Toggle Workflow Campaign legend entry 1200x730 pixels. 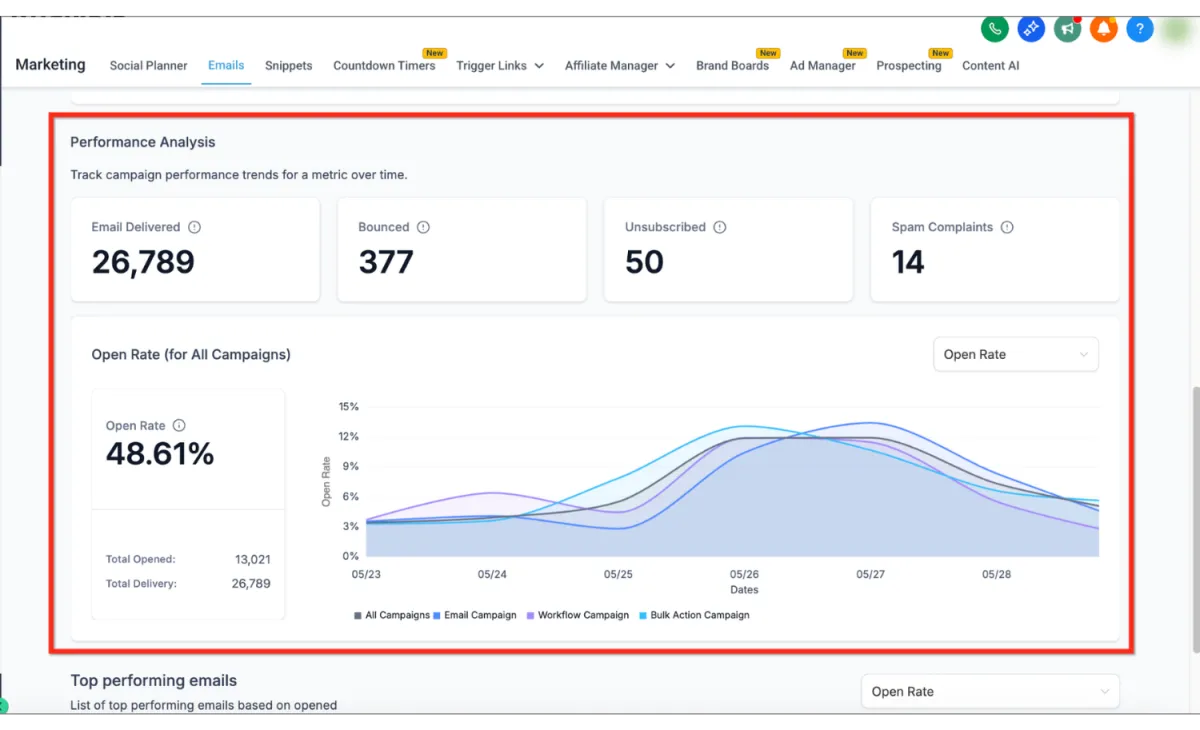[578, 615]
